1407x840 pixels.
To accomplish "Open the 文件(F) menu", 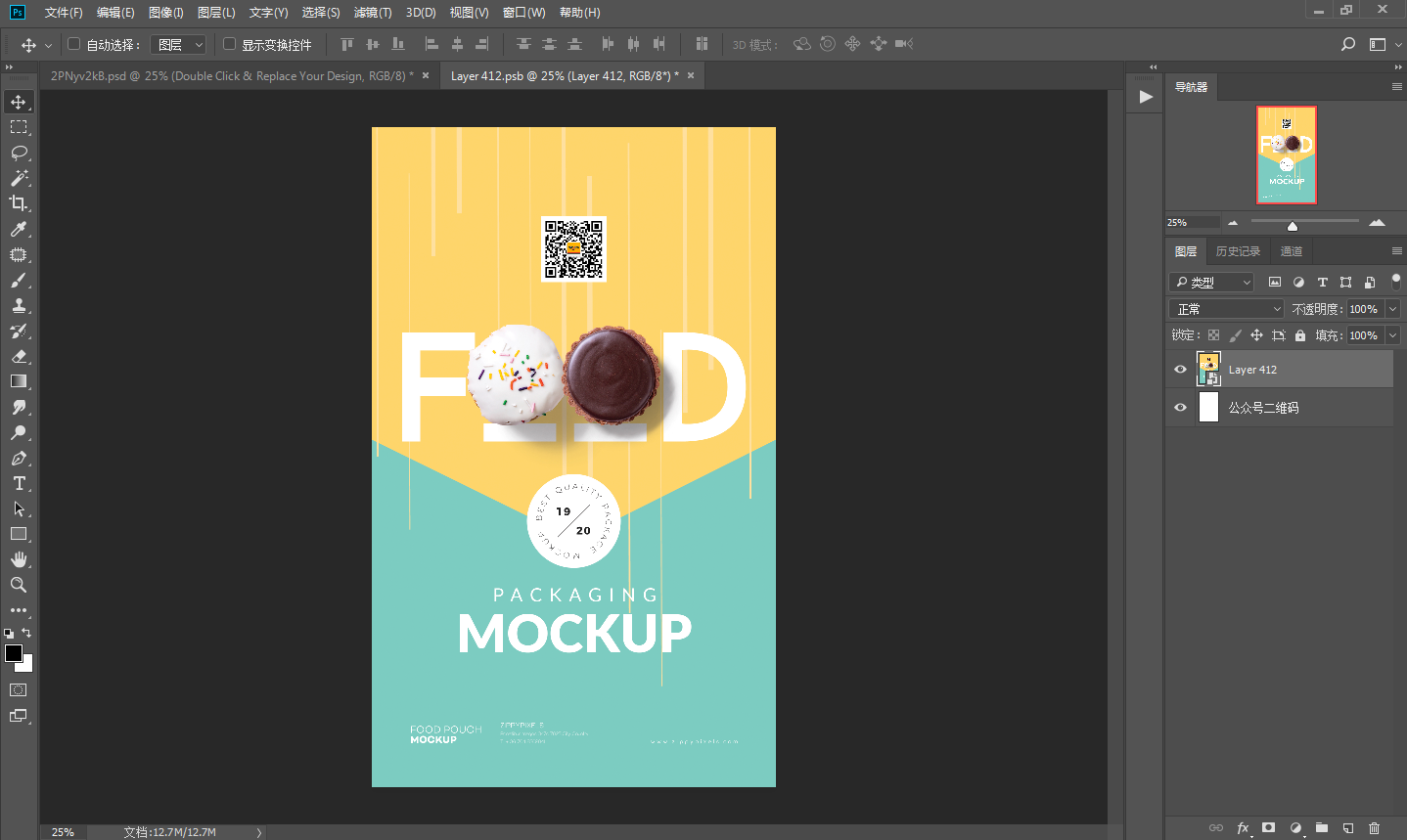I will tap(64, 13).
